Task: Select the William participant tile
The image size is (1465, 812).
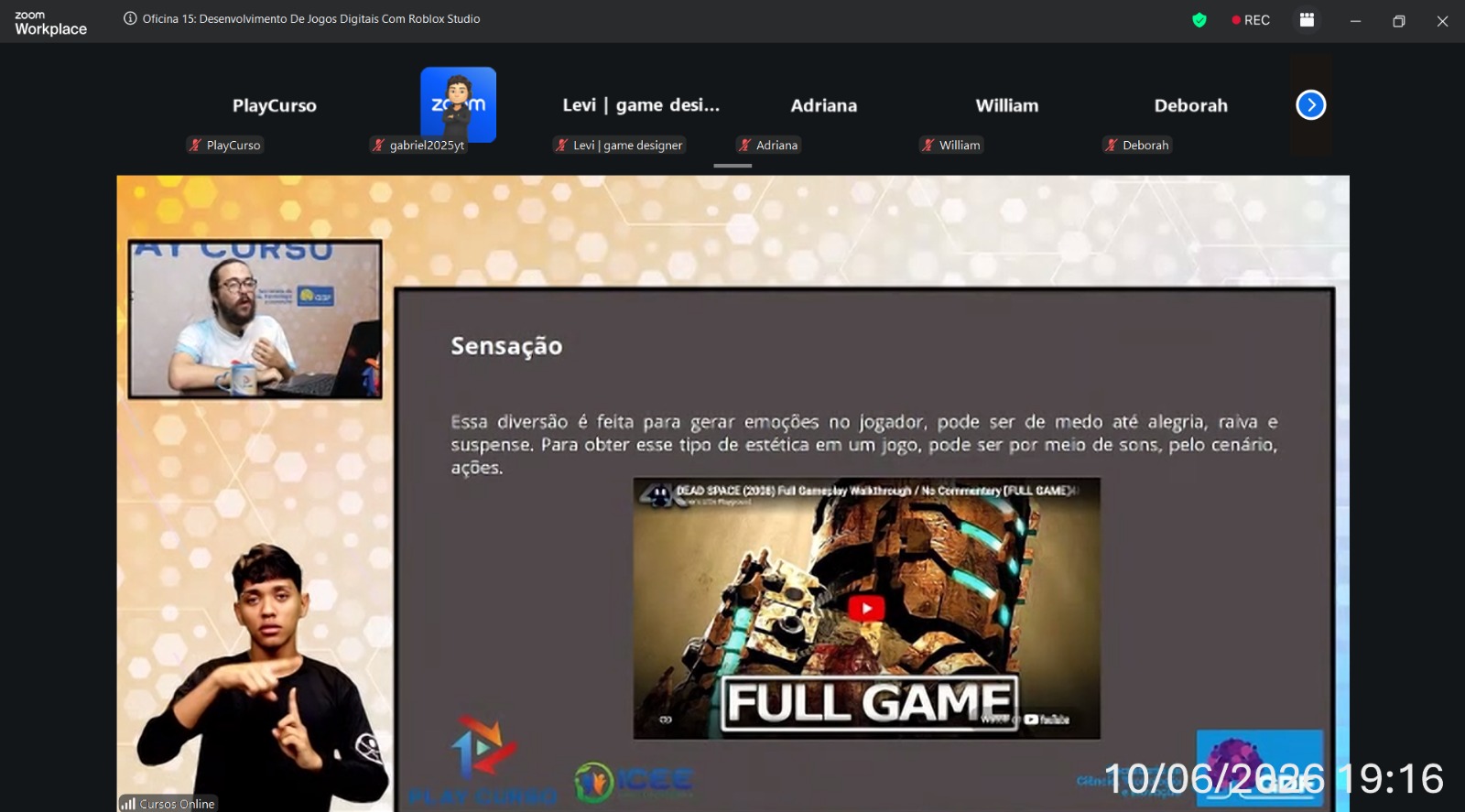Action: pos(1007,105)
